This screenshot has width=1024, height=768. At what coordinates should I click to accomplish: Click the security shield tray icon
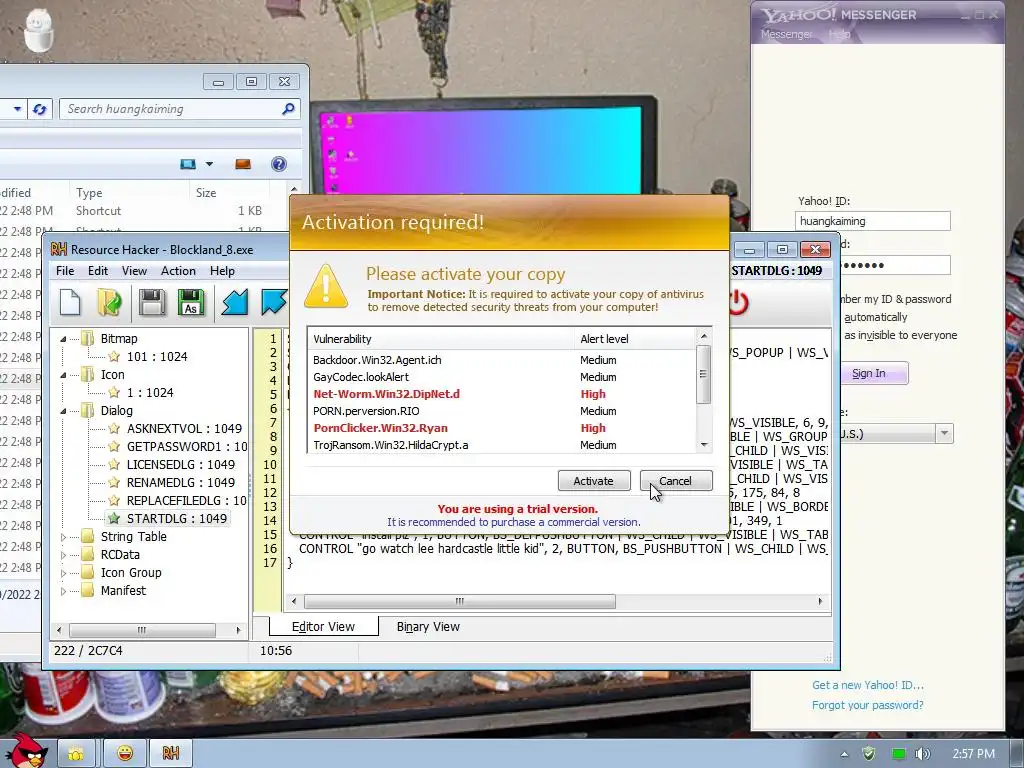click(x=869, y=754)
